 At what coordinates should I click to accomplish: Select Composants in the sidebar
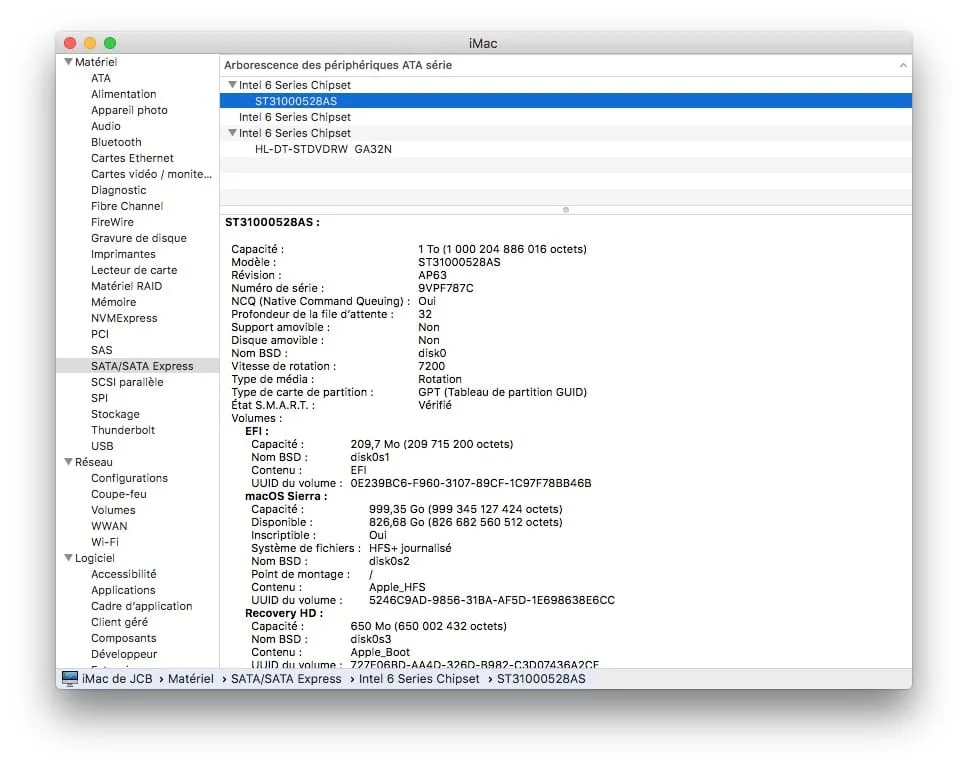pyautogui.click(x=123, y=638)
